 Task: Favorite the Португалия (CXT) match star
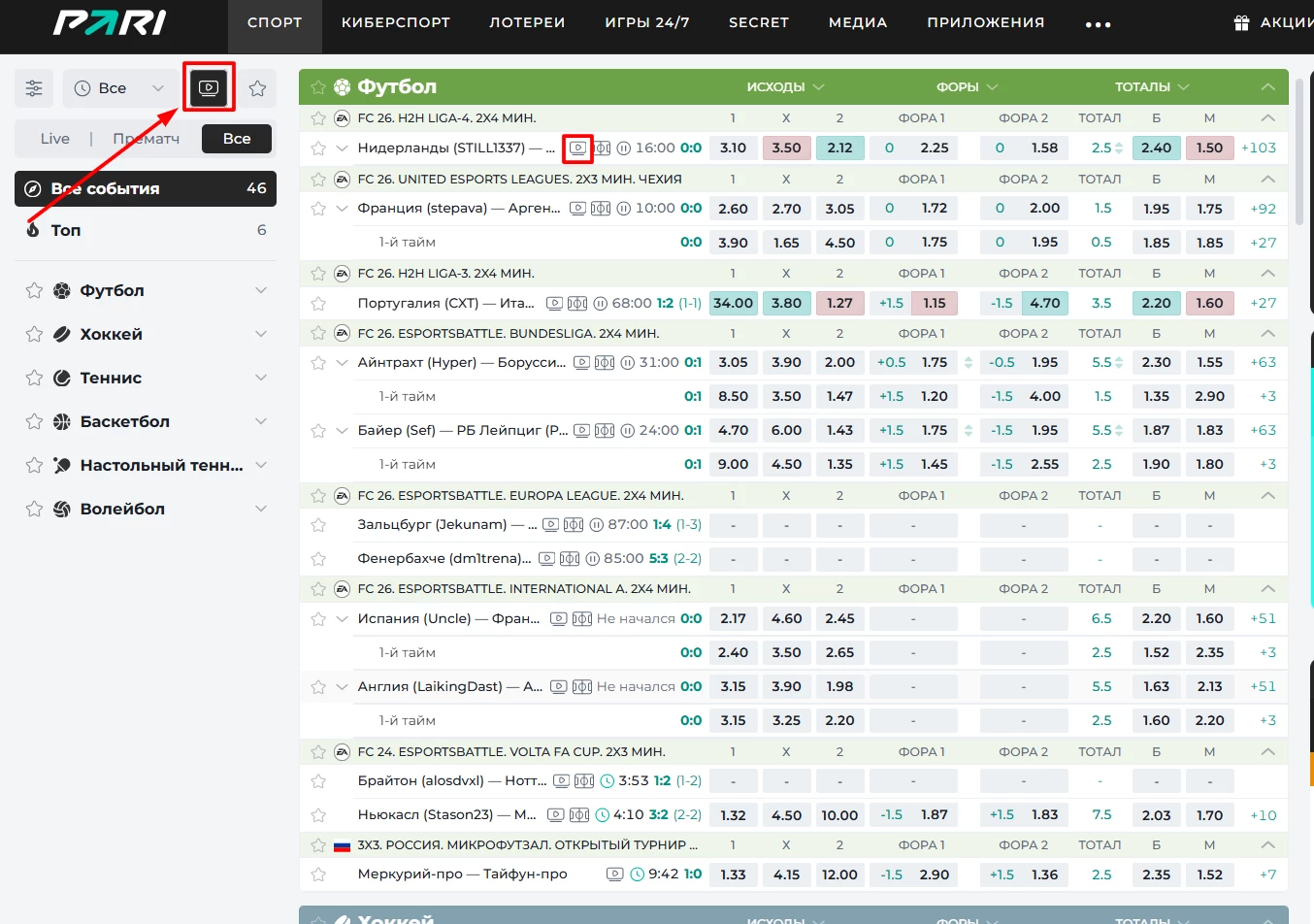[x=318, y=303]
